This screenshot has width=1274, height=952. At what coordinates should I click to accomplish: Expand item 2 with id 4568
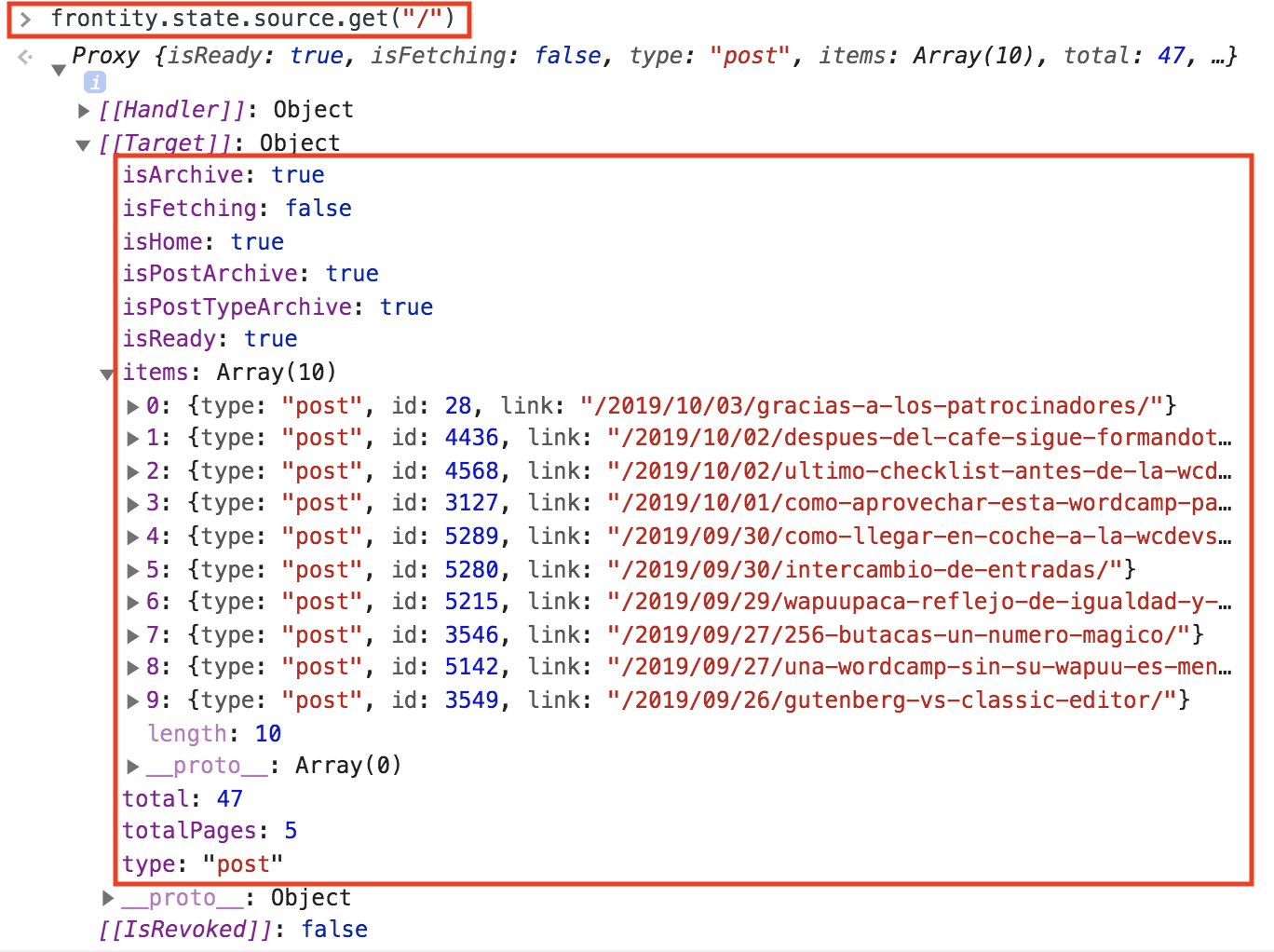pos(133,471)
